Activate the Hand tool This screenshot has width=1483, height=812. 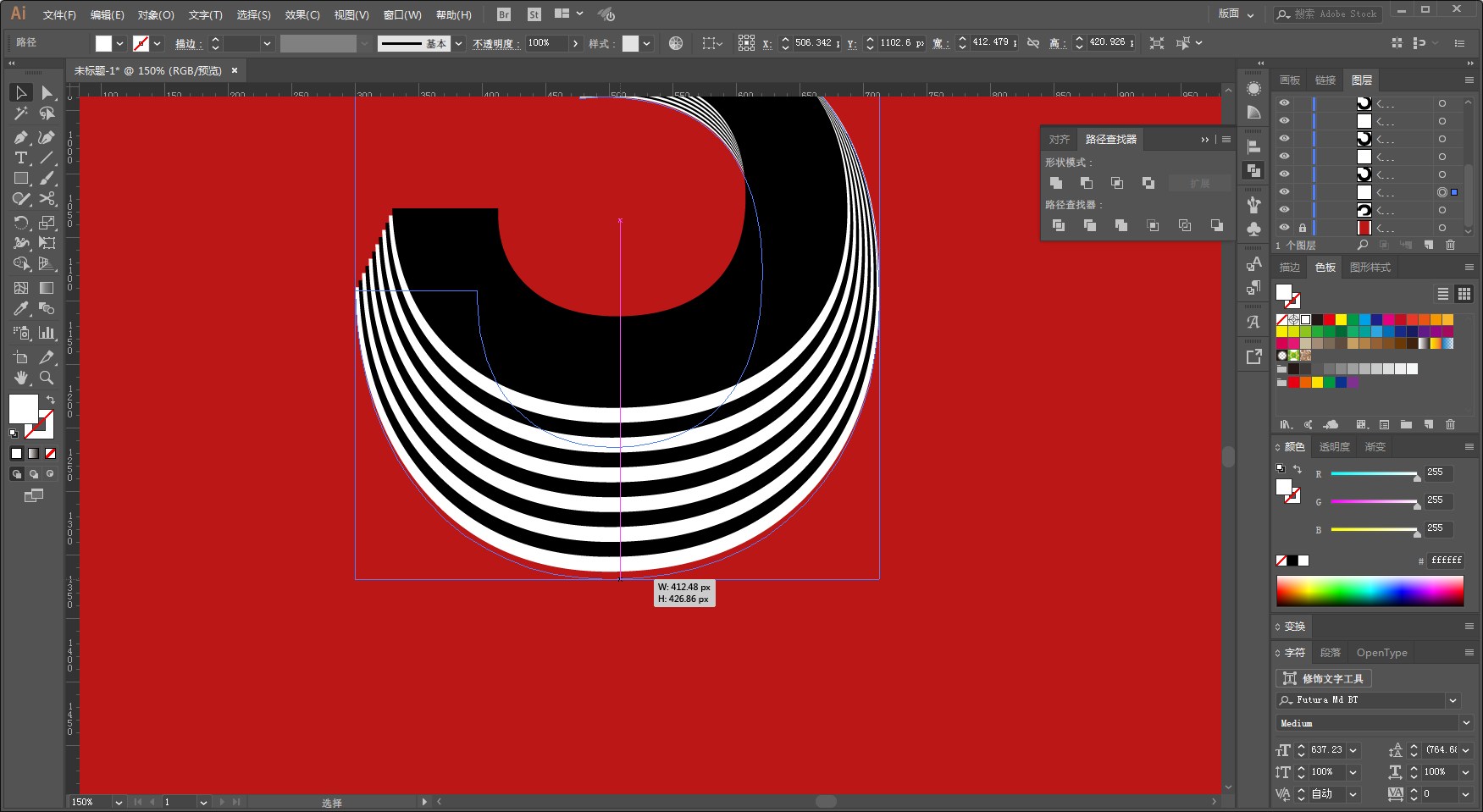click(21, 378)
